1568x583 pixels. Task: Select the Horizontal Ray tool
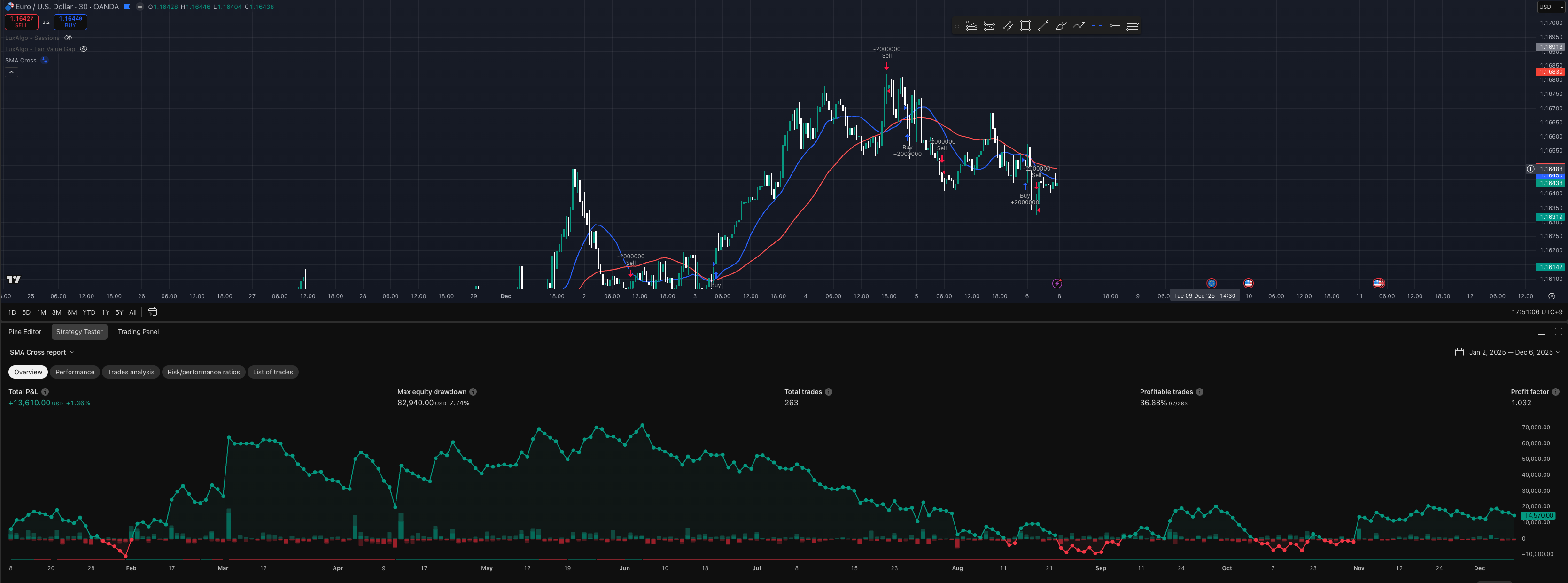pos(1115,25)
